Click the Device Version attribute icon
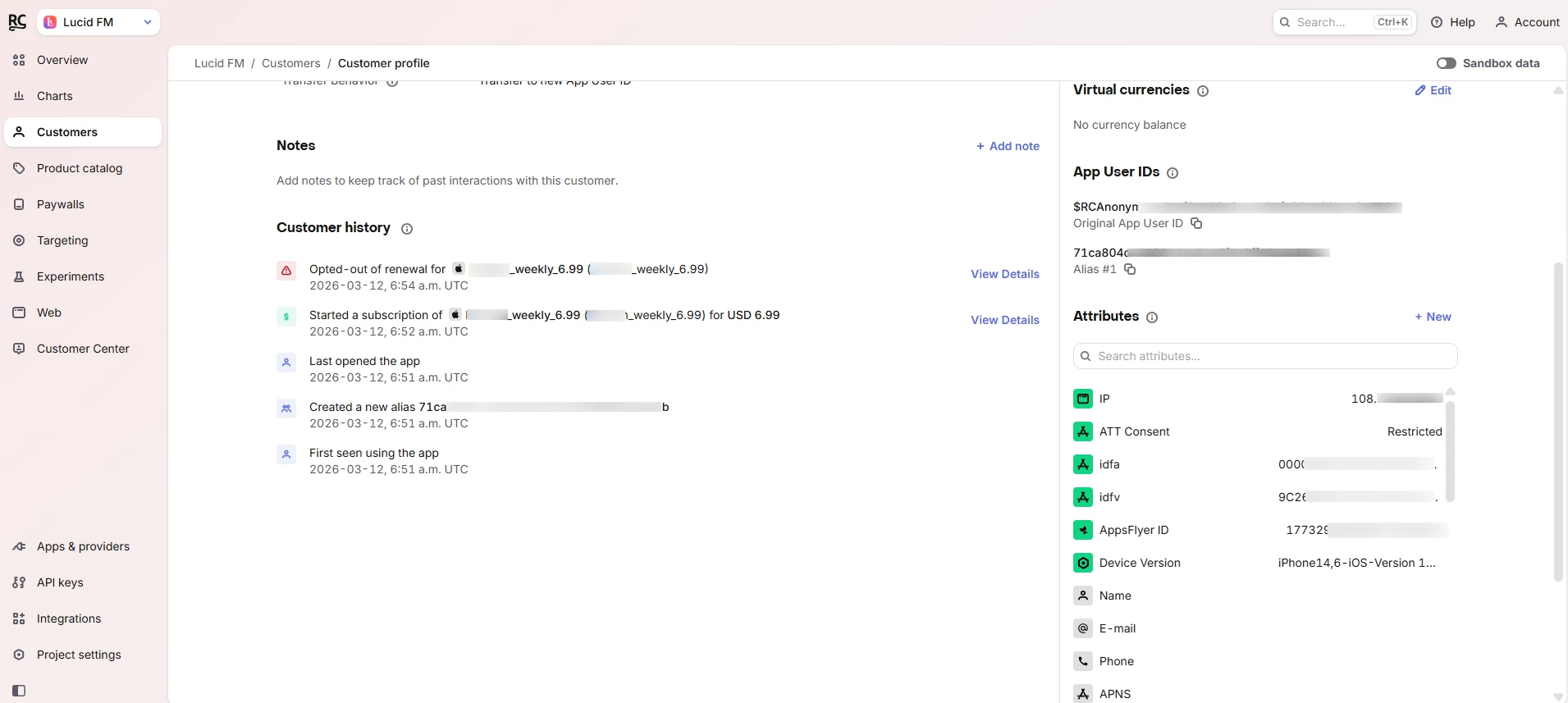The image size is (1568, 703). [x=1083, y=563]
